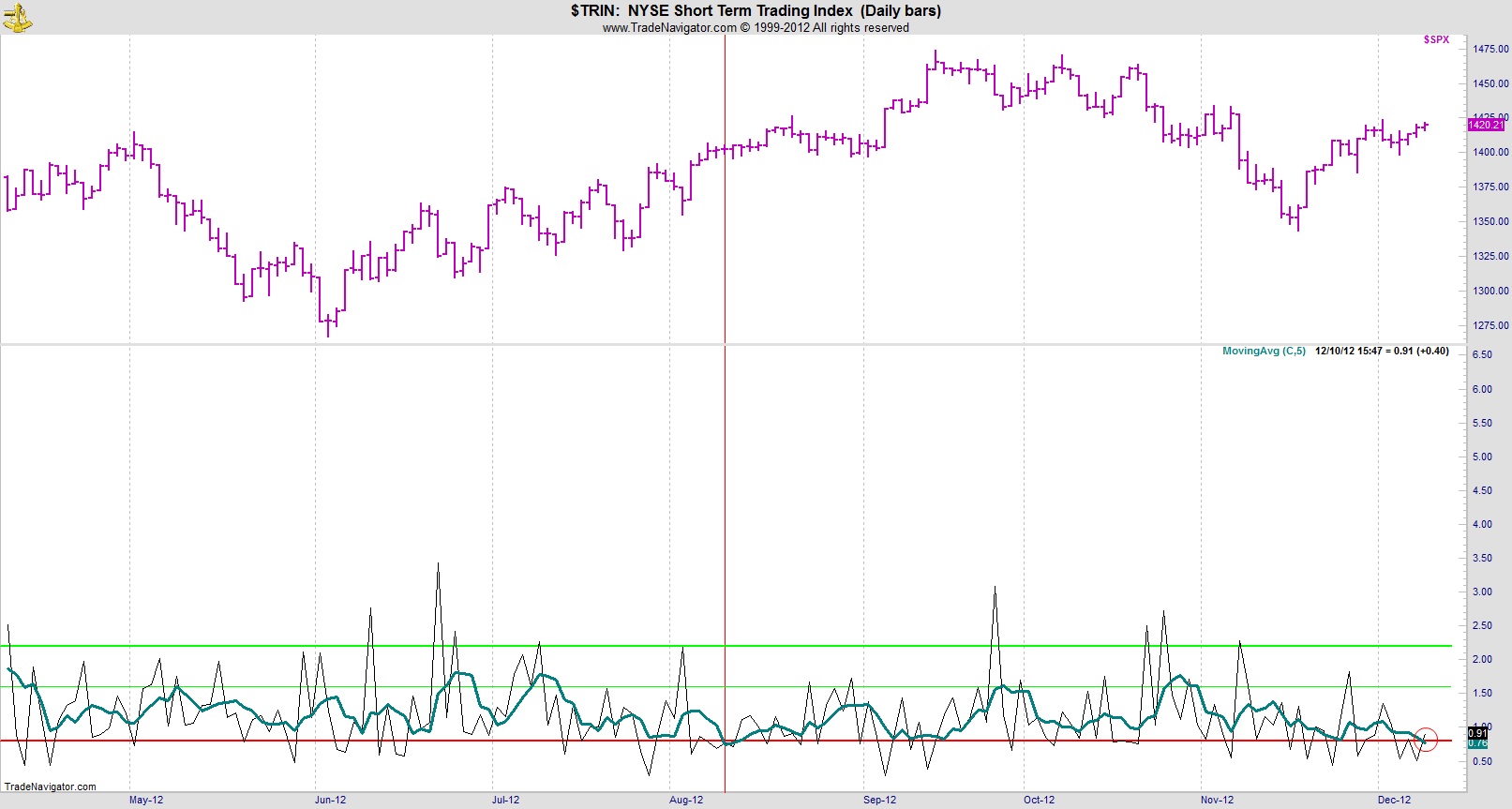Click the 1325.00 label on the price scale
The image size is (1512, 809).
click(x=1490, y=256)
